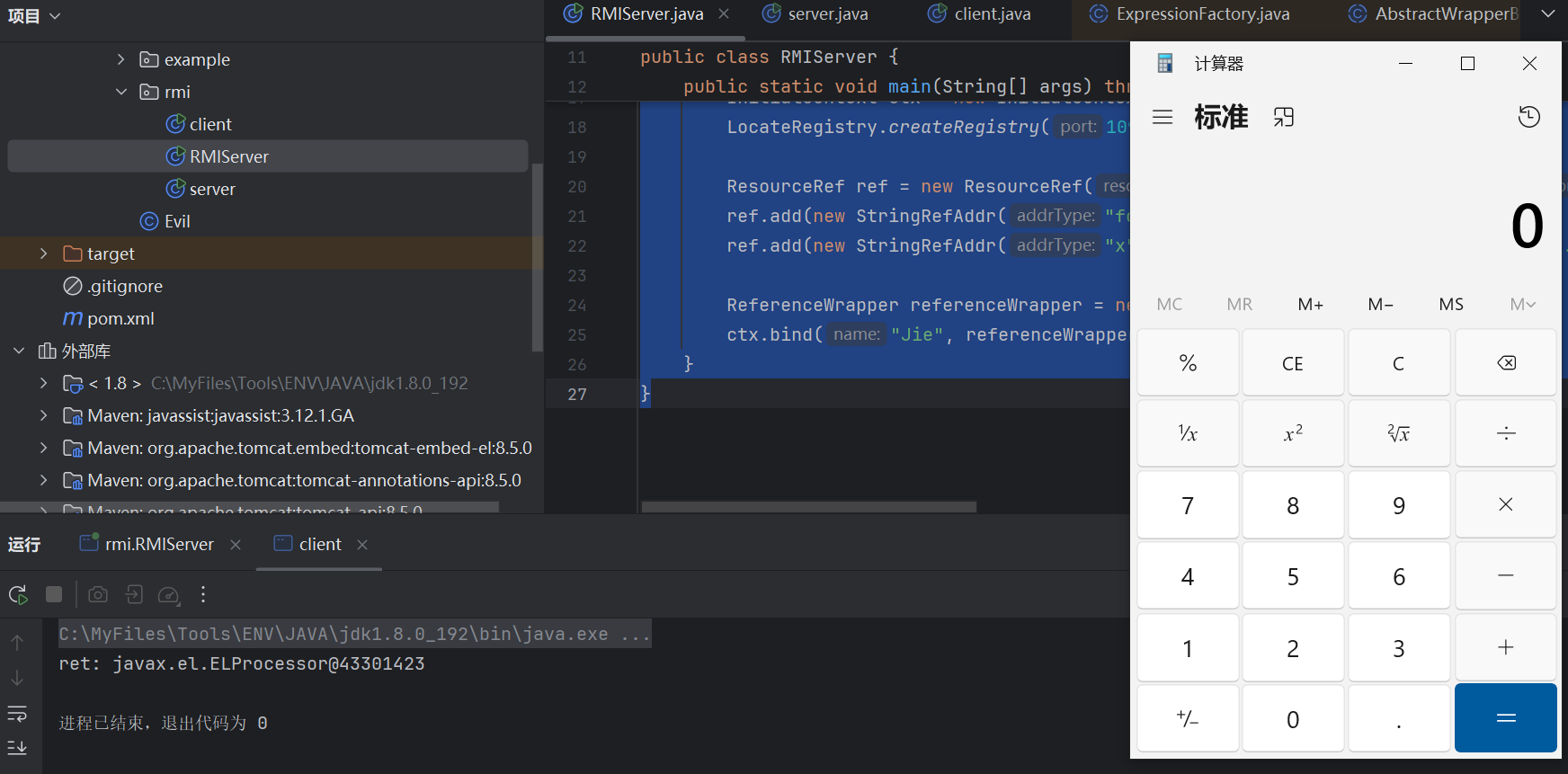This screenshot has height=774, width=1568.
Task: Click digit 5 on Calculator
Action: coord(1293,576)
